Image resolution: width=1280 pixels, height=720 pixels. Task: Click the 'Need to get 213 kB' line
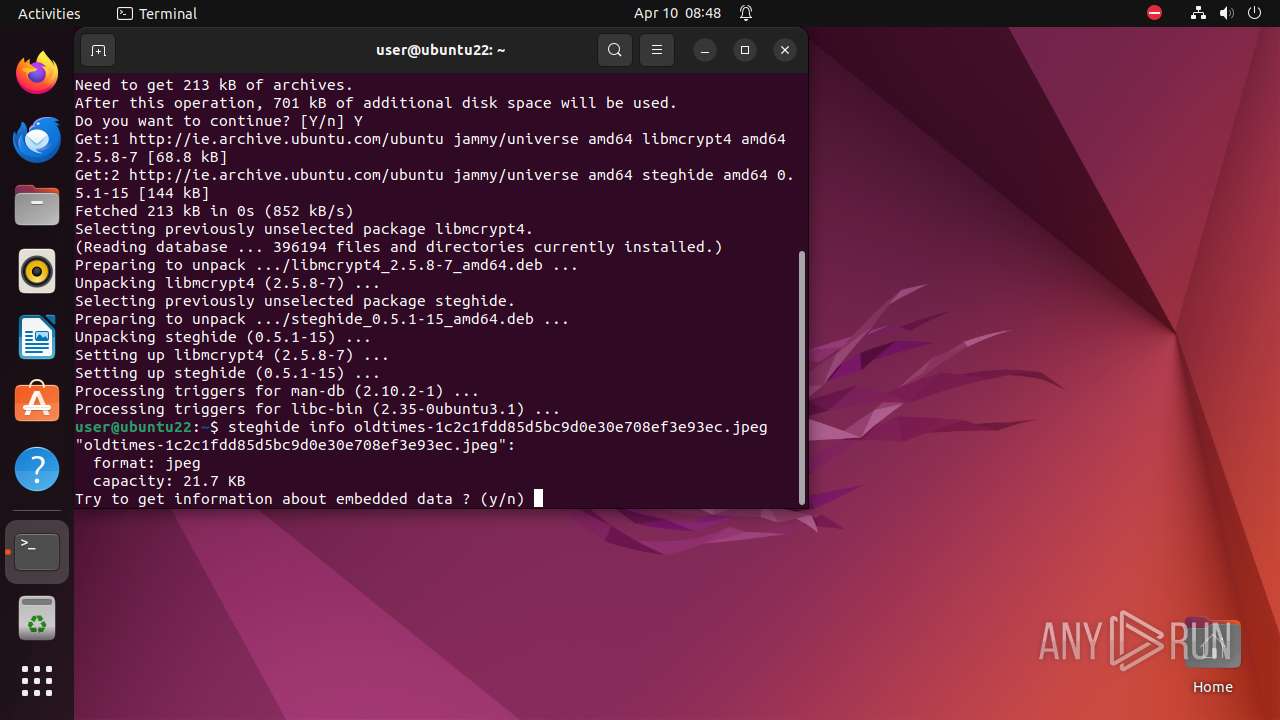(x=214, y=85)
